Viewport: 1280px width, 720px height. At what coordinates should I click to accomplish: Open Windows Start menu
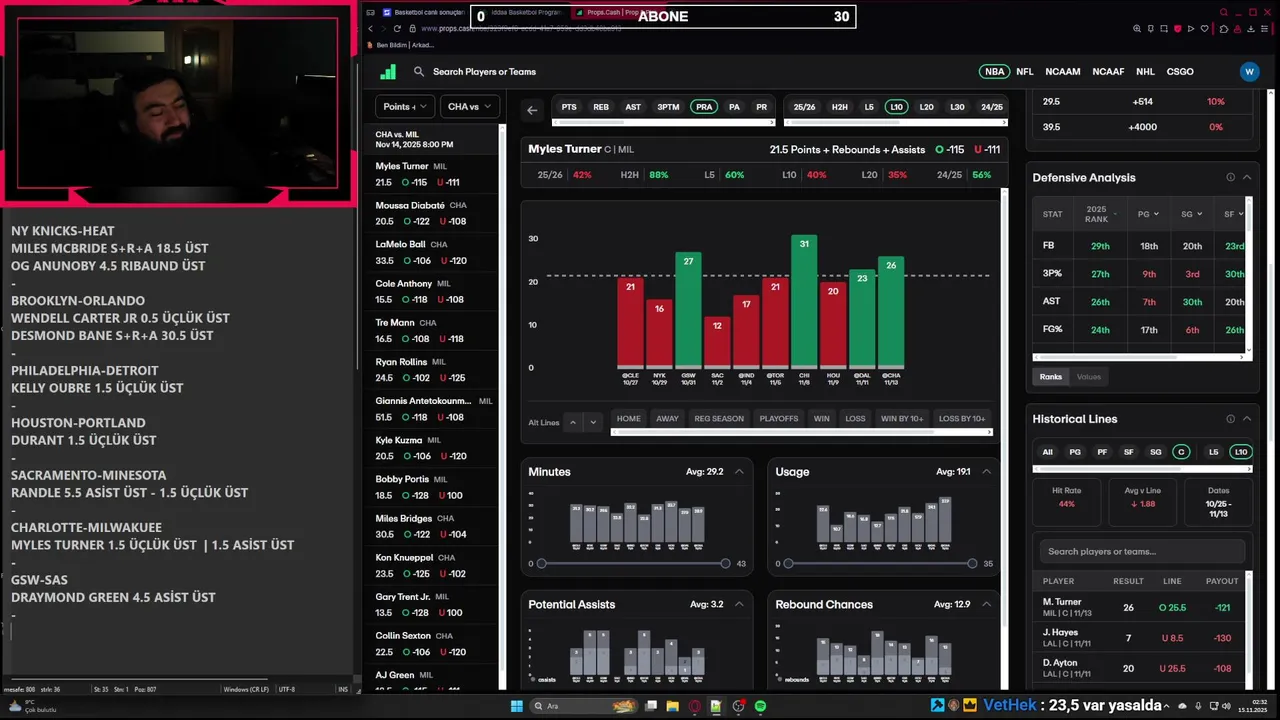coord(517,706)
